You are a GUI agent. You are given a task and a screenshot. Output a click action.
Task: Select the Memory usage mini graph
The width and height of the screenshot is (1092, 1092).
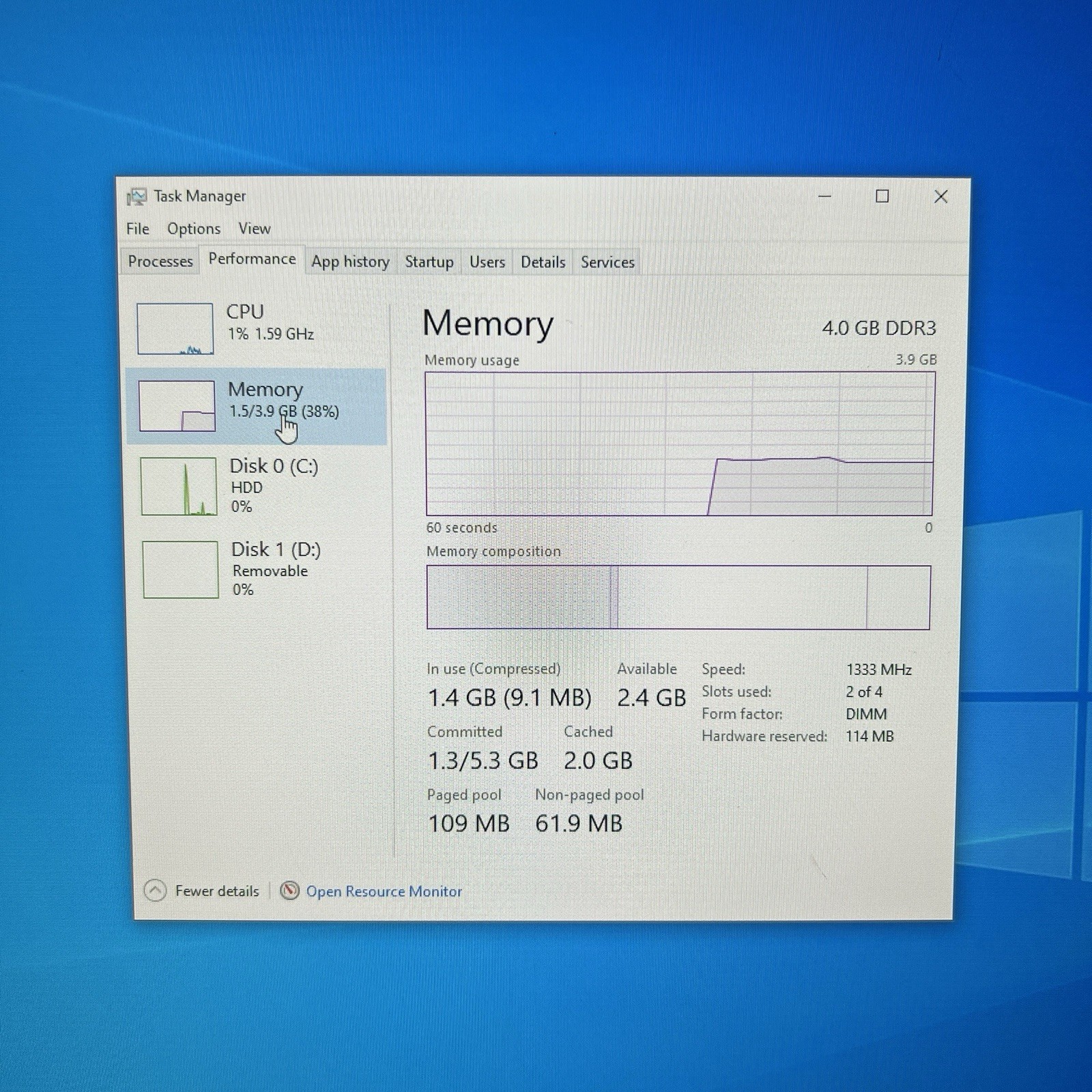[177, 406]
